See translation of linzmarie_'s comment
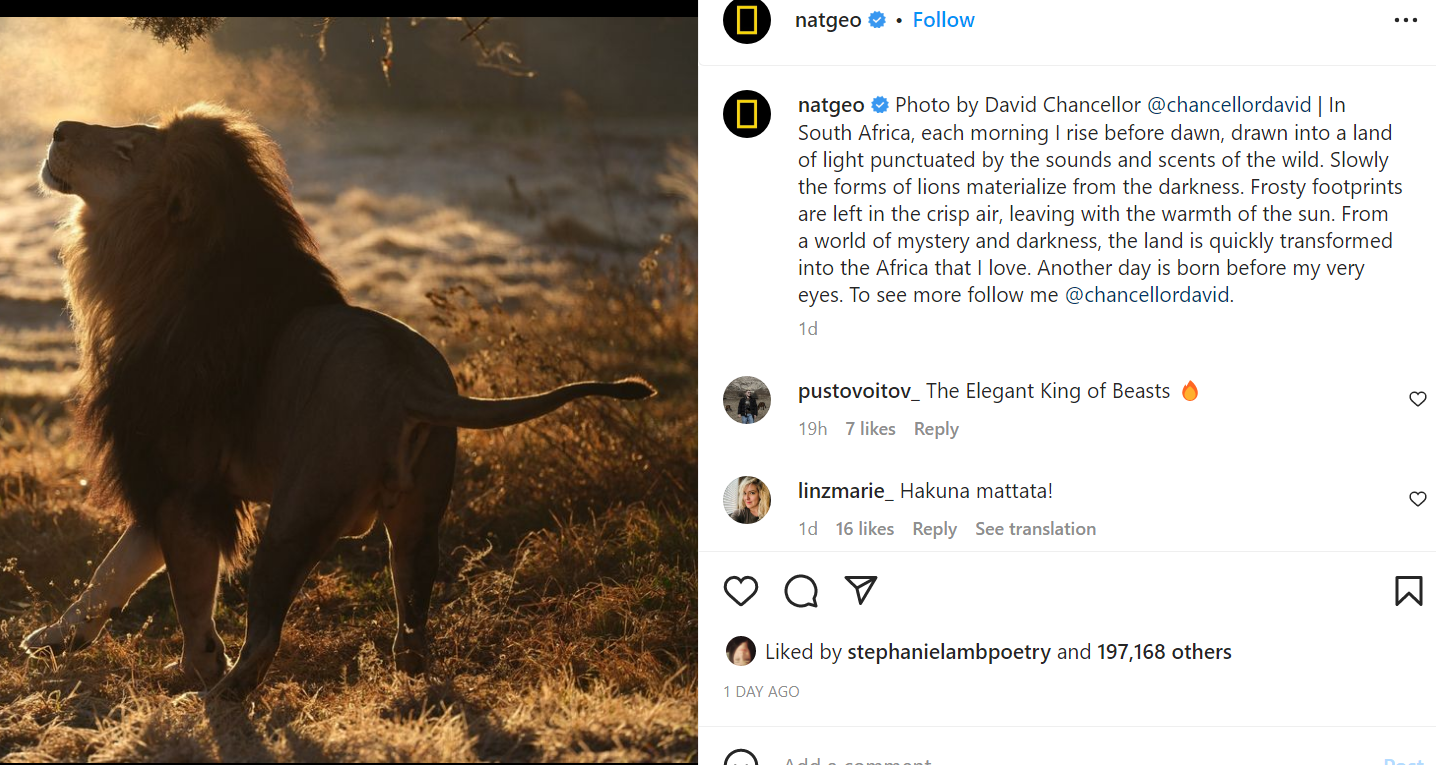 (1035, 529)
